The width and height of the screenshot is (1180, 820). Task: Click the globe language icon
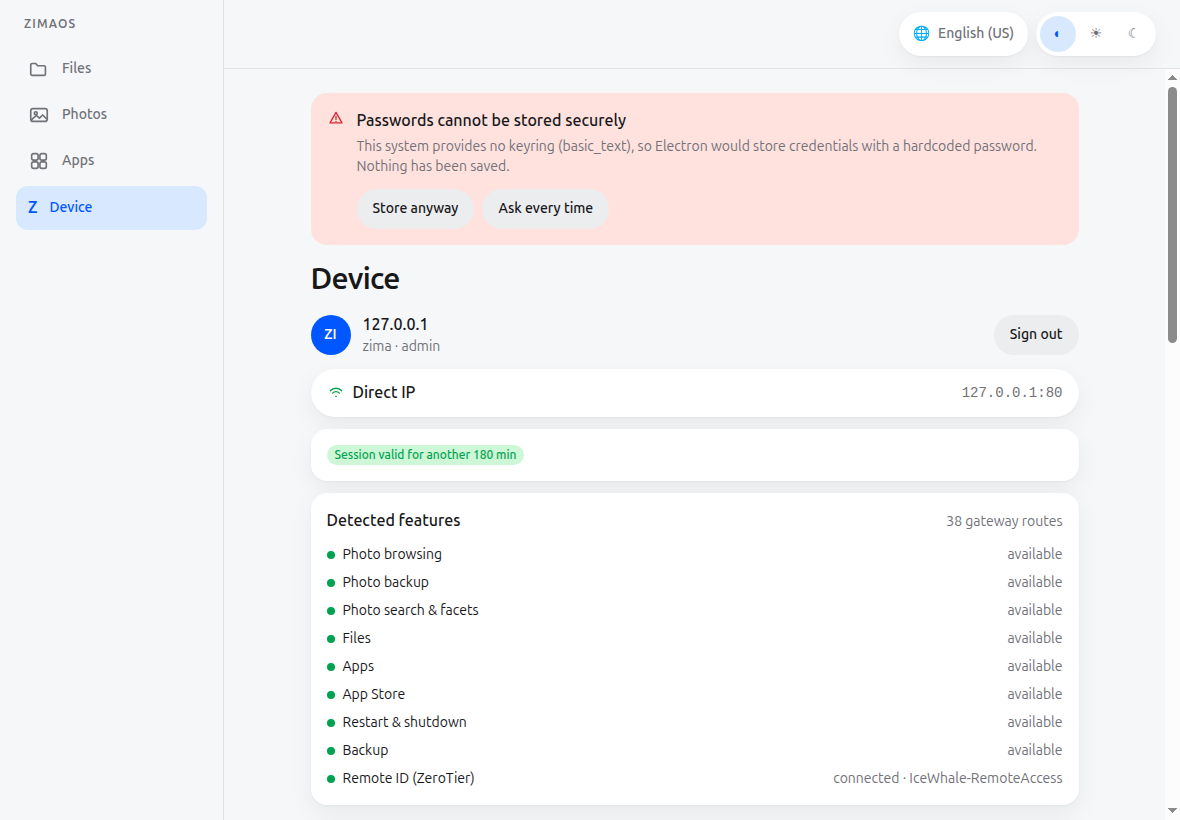(921, 33)
